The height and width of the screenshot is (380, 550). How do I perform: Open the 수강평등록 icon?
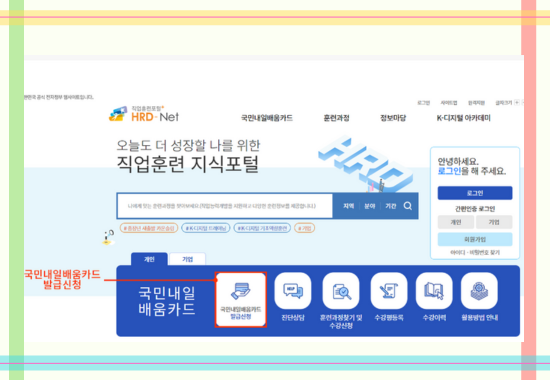(x=389, y=291)
